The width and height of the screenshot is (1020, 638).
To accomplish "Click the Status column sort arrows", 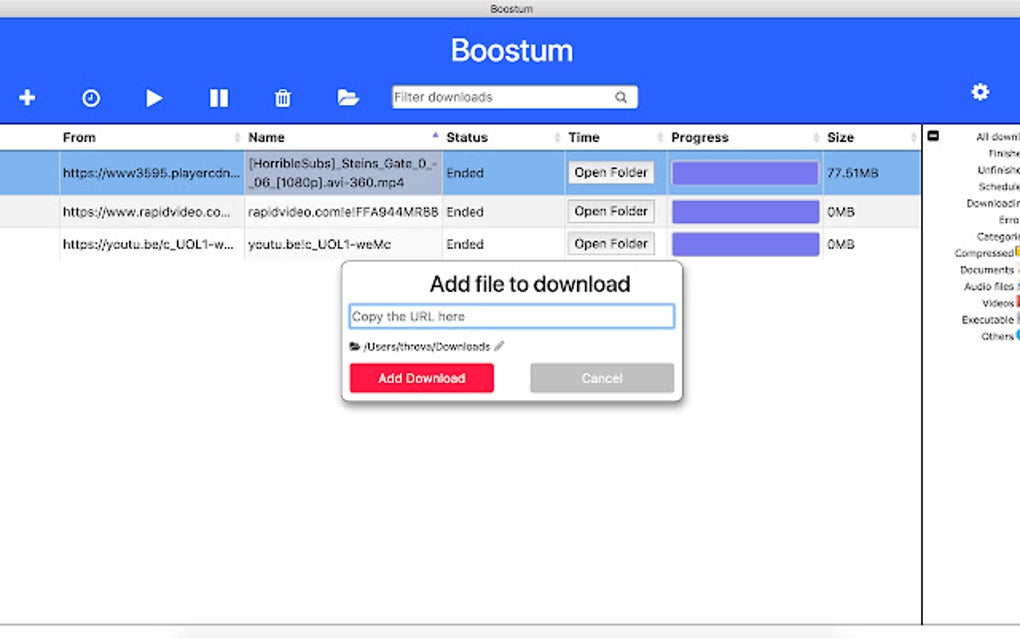I will (x=559, y=137).
